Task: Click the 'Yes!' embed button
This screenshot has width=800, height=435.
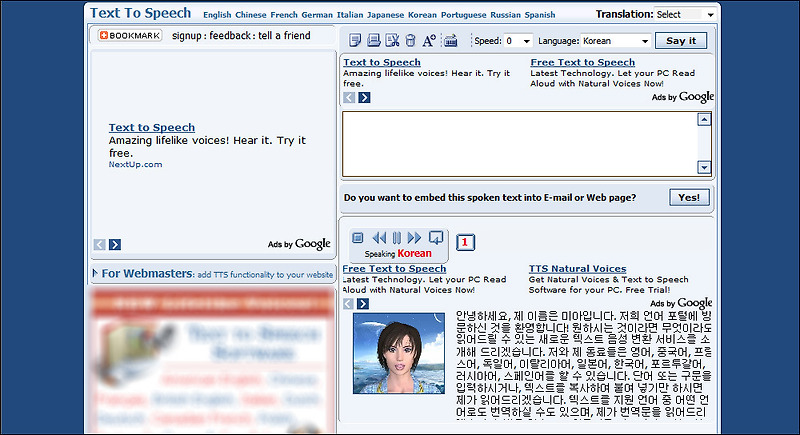Action: [x=689, y=197]
